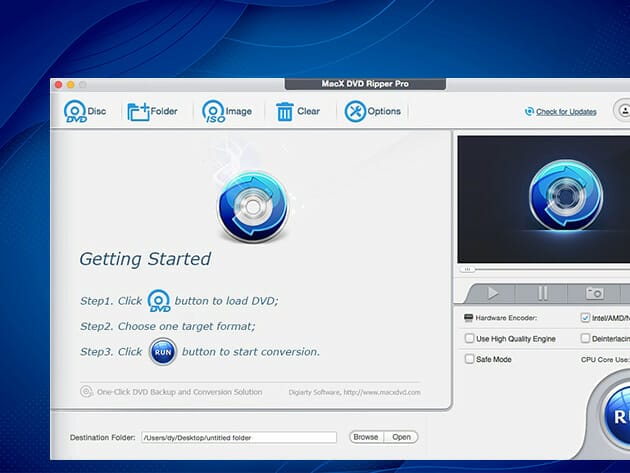Play the preview video

click(x=493, y=293)
